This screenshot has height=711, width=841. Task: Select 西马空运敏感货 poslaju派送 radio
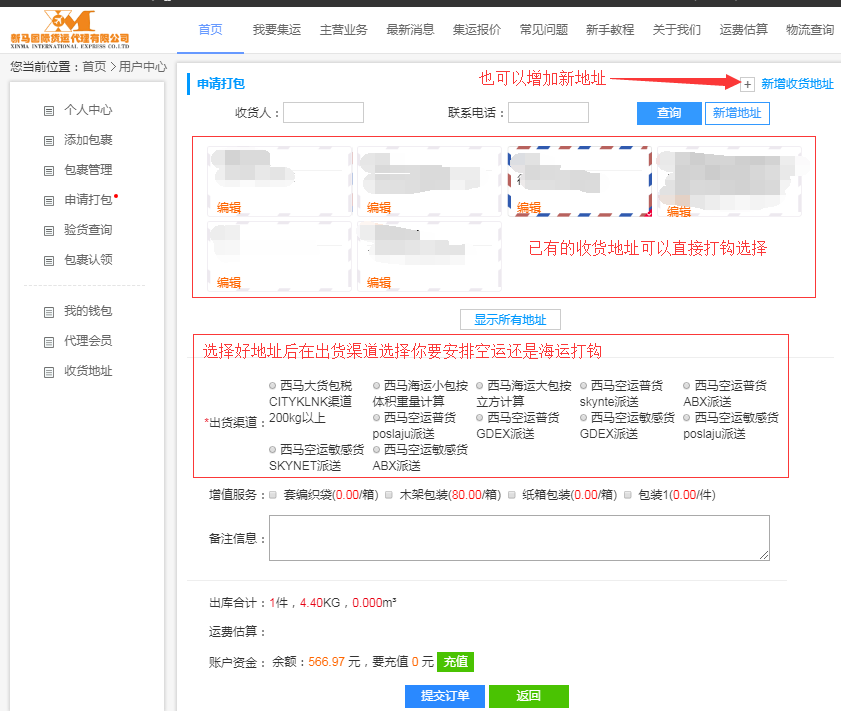coord(687,418)
